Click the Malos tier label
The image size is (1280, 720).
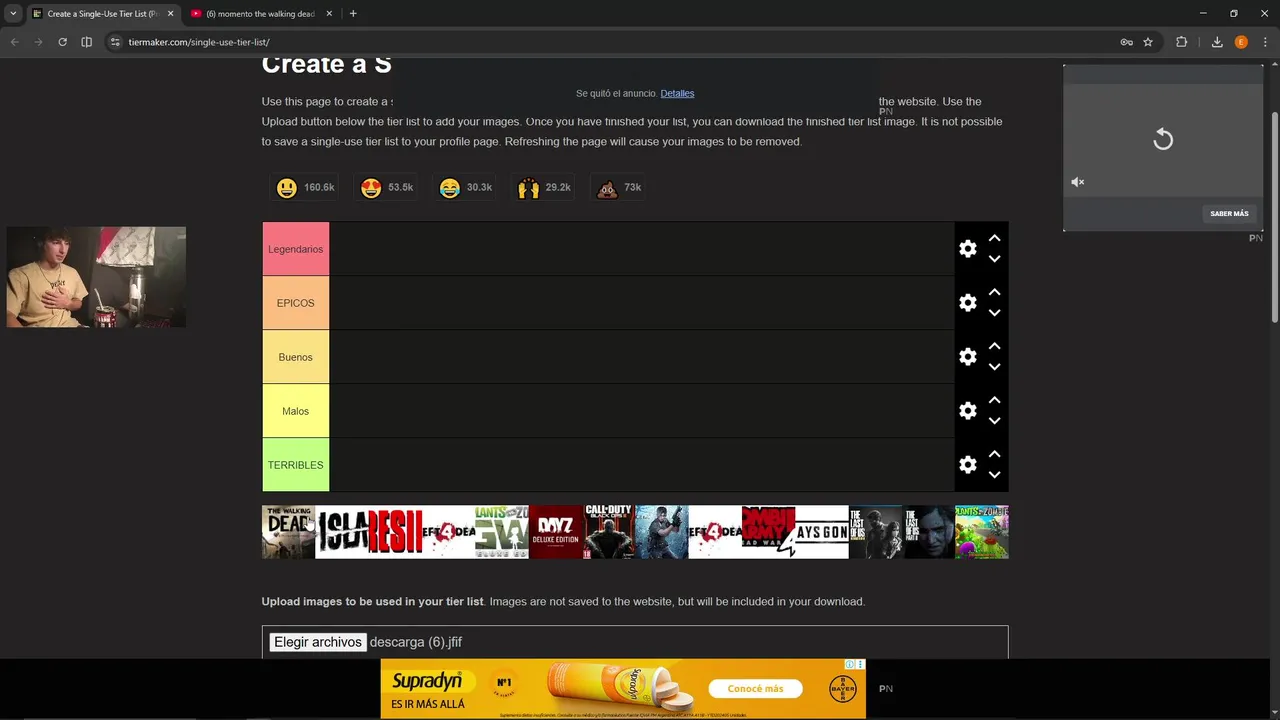295,411
